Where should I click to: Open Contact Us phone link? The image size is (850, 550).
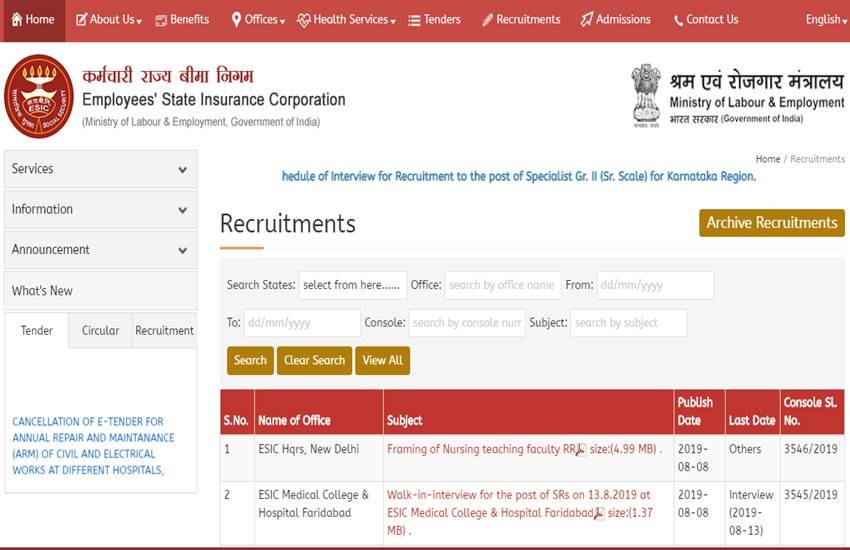[x=679, y=20]
